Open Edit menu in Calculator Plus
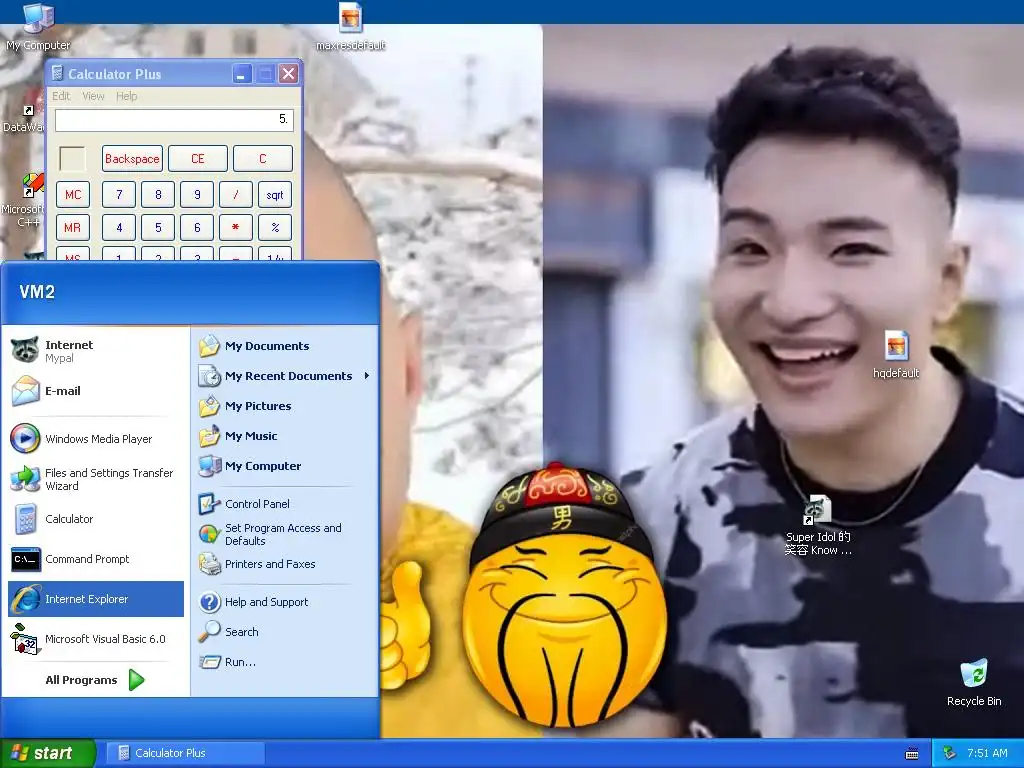 pyautogui.click(x=61, y=96)
